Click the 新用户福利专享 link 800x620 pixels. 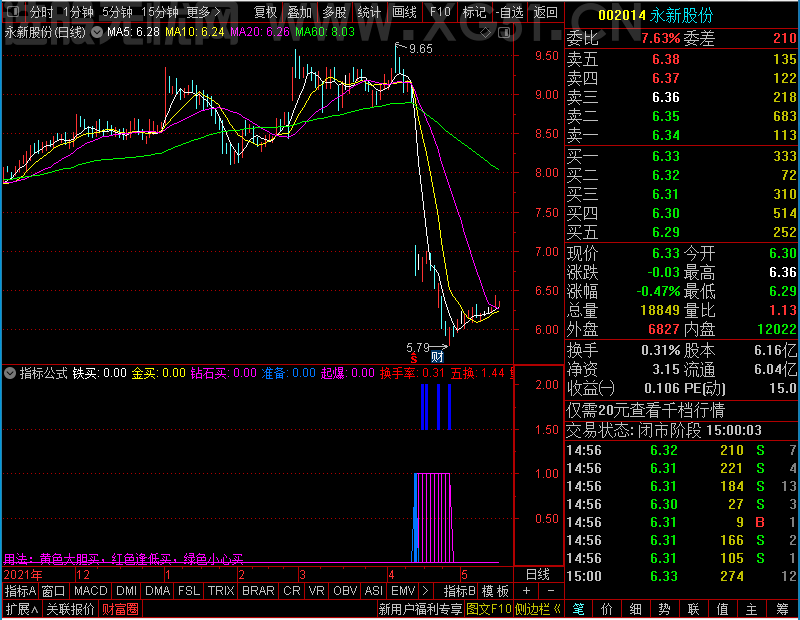coord(420,609)
